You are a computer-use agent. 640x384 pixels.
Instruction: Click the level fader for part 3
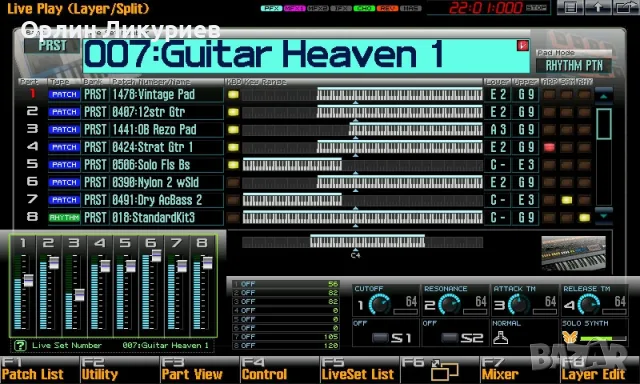[79, 295]
